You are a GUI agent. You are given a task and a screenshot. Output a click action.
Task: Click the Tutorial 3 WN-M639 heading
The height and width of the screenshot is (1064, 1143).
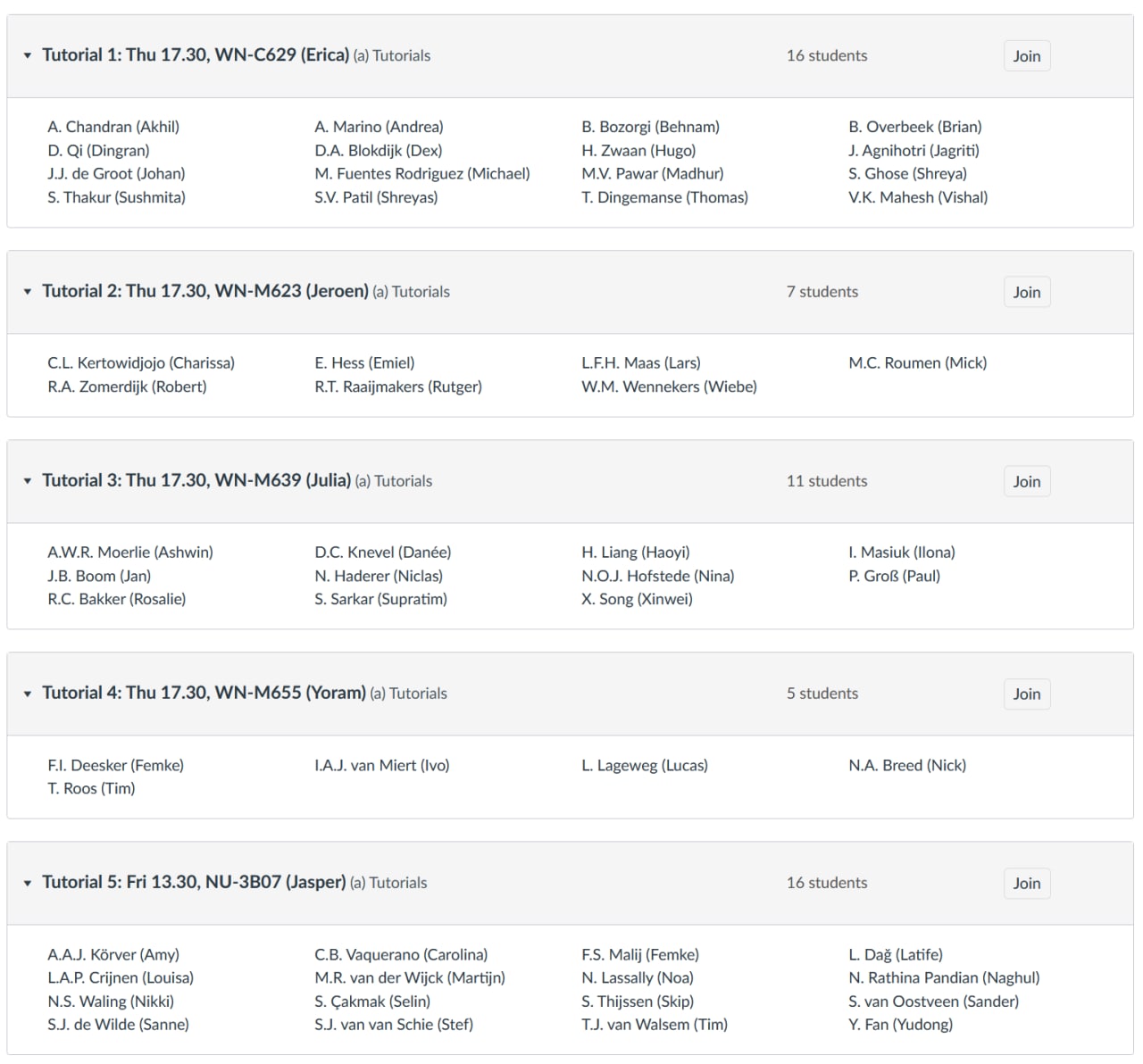(196, 480)
